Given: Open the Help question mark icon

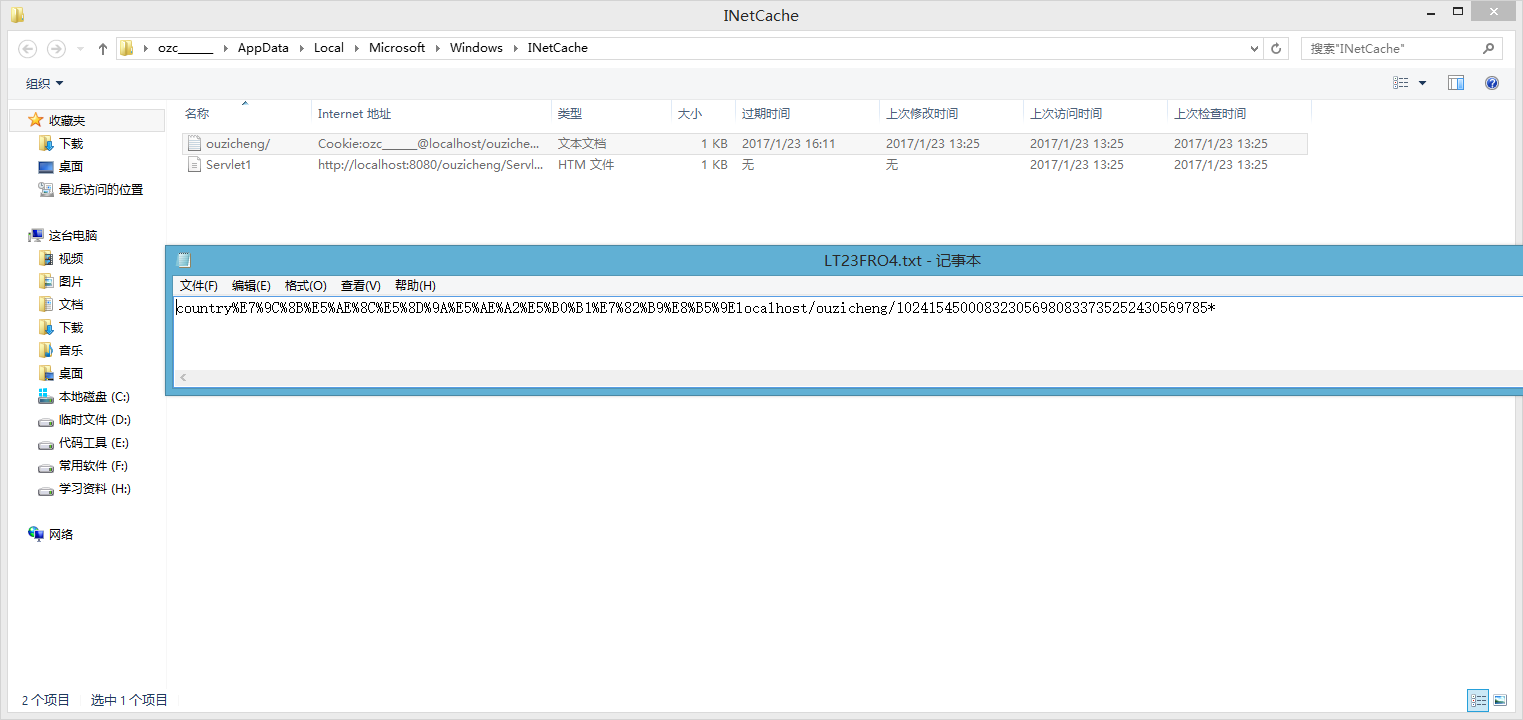Looking at the screenshot, I should tap(1492, 83).
